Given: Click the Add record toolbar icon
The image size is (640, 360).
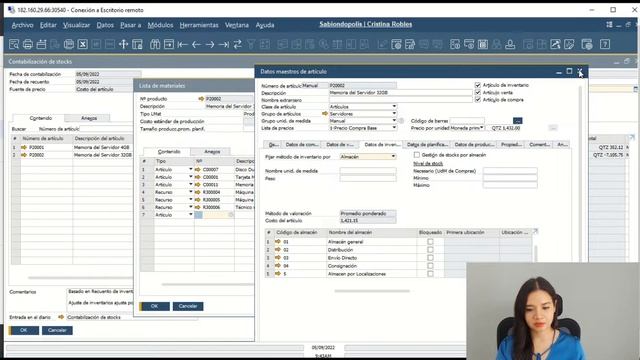Looking at the screenshot, I should (x=169, y=44).
